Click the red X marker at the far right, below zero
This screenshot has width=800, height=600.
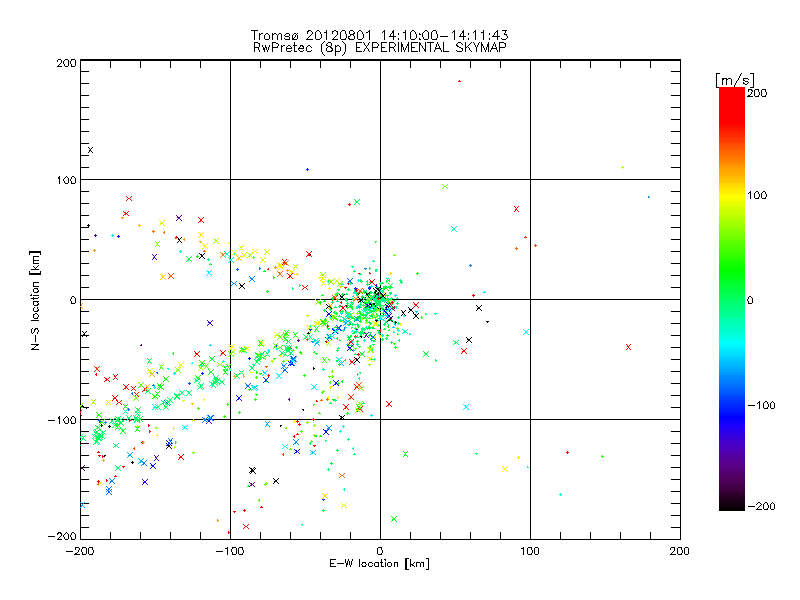click(x=629, y=347)
